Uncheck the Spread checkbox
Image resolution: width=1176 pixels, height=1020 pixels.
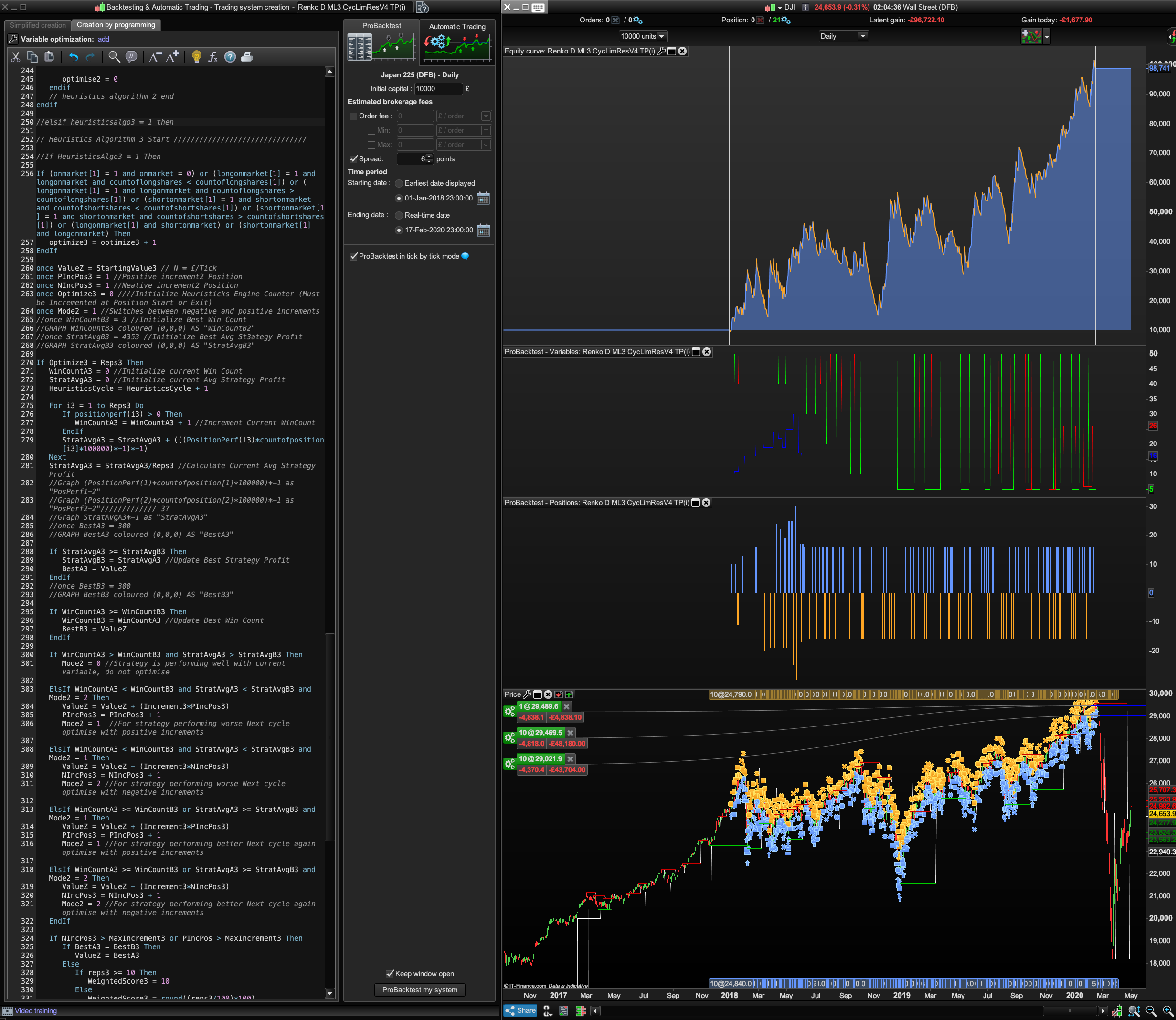coord(354,159)
